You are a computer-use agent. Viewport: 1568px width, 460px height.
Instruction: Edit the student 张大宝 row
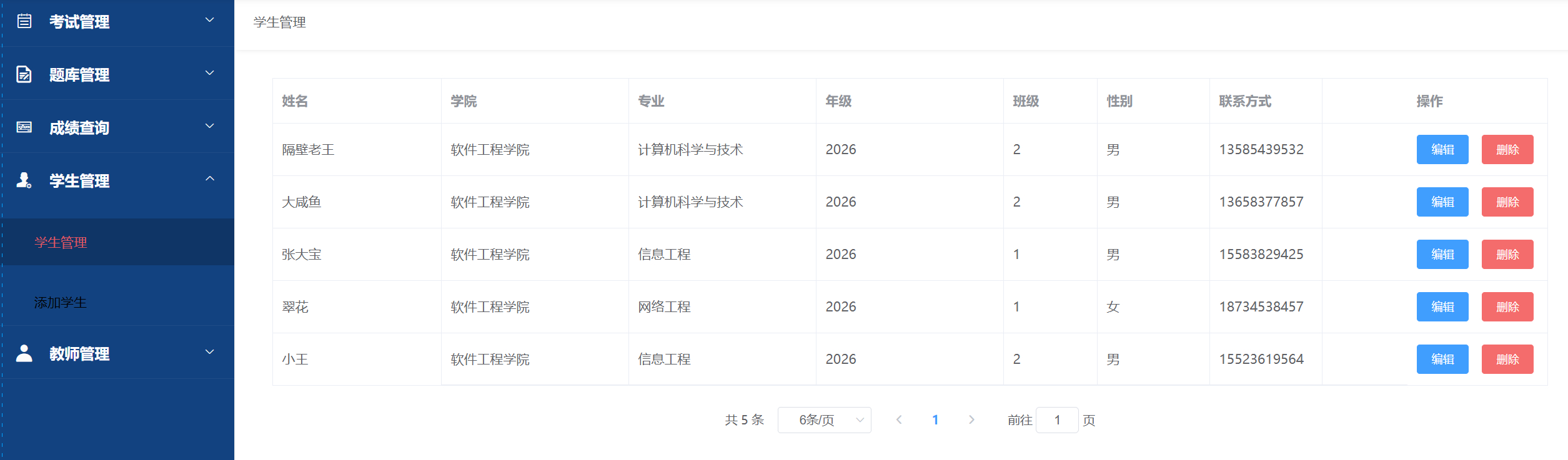click(x=1442, y=255)
